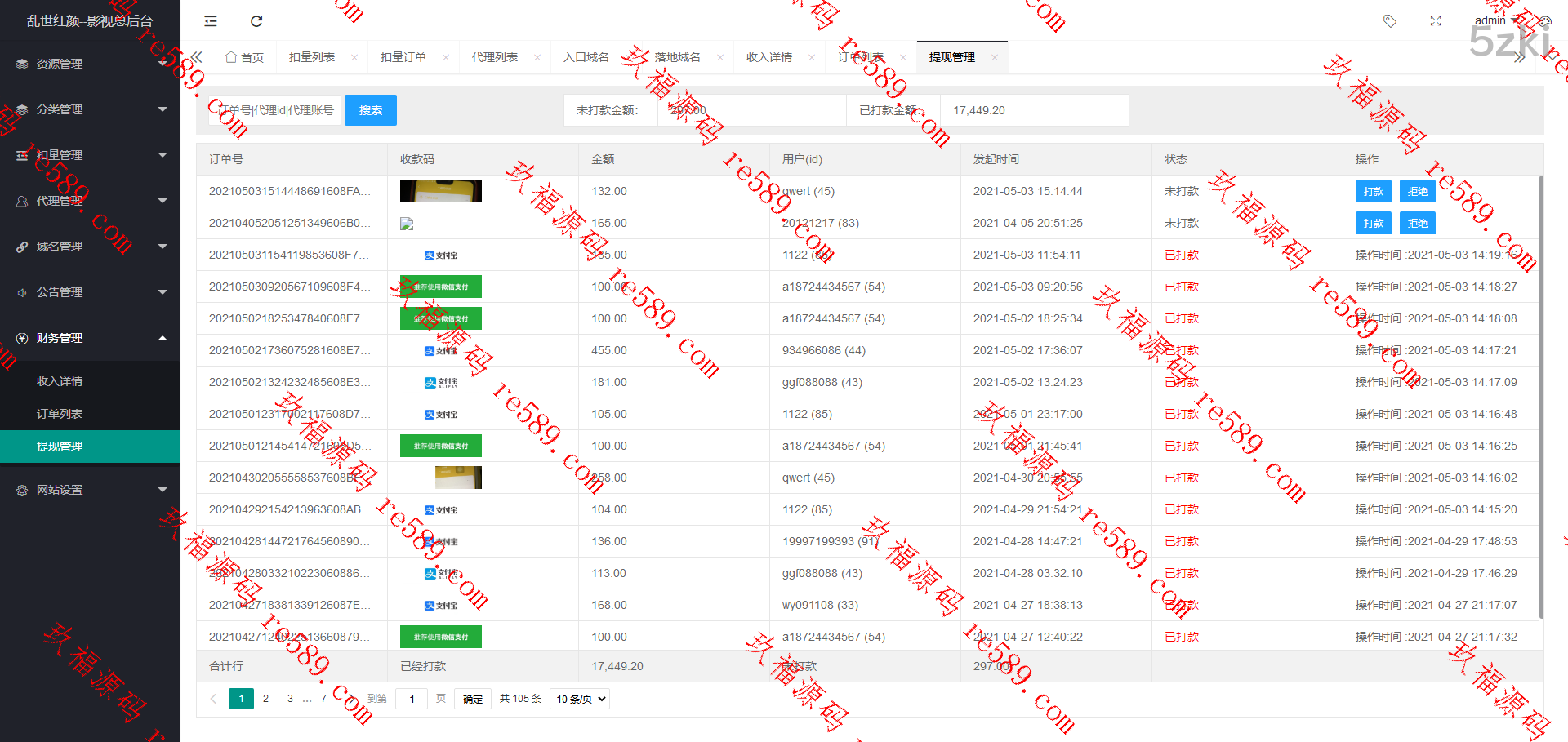Click the 公告管理 speaker icon
This screenshot has height=742, width=1568.
point(22,292)
